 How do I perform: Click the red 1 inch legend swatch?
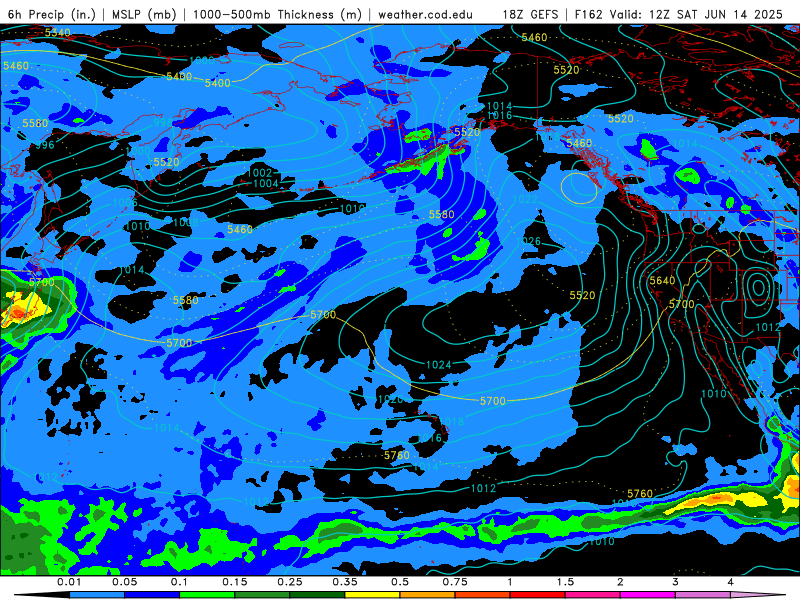point(538,595)
